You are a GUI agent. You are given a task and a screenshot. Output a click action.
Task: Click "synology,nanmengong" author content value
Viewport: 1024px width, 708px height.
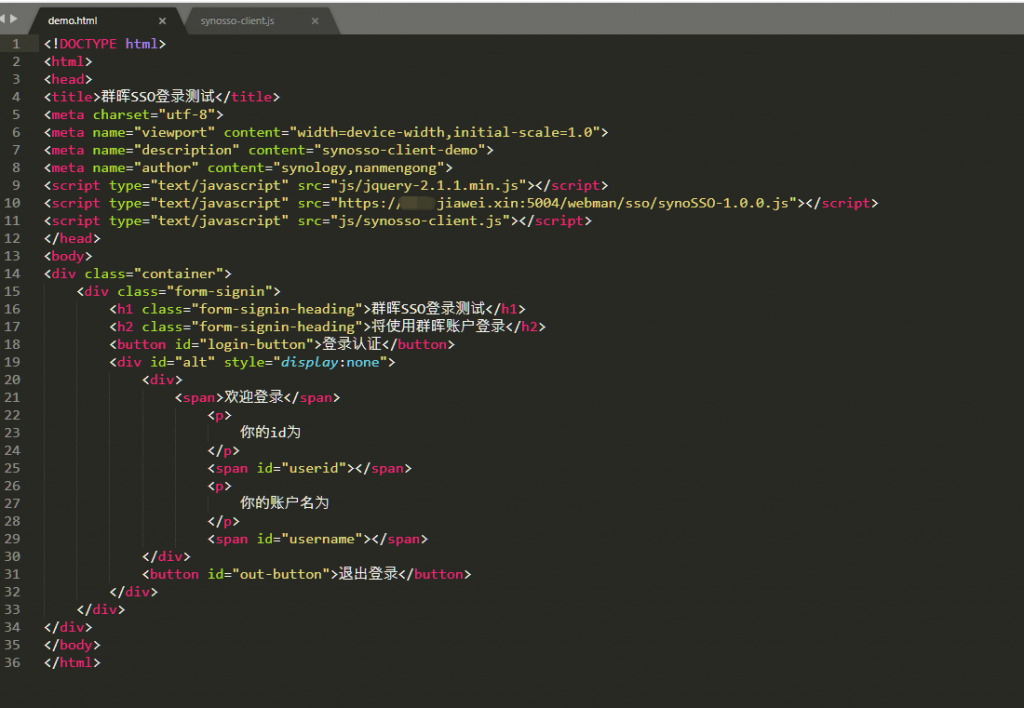[358, 168]
